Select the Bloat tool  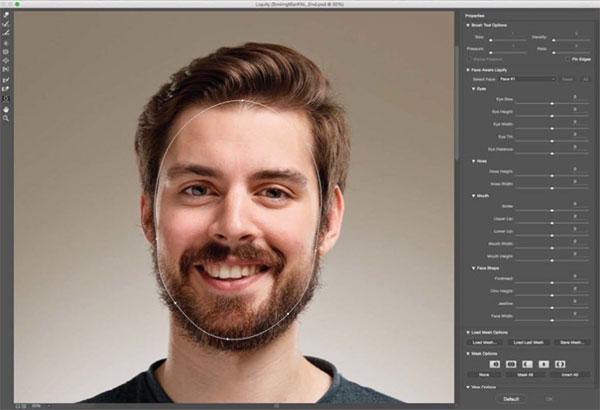6,61
